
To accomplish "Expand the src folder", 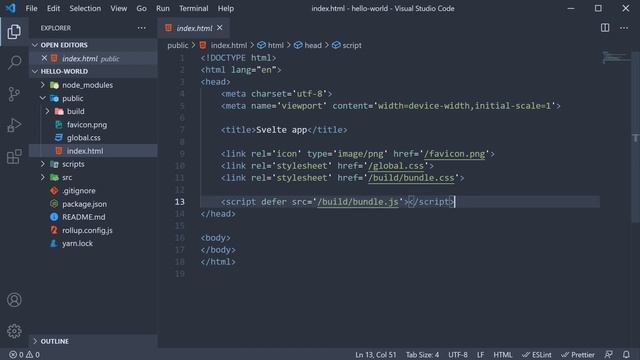I will [x=93, y=178].
